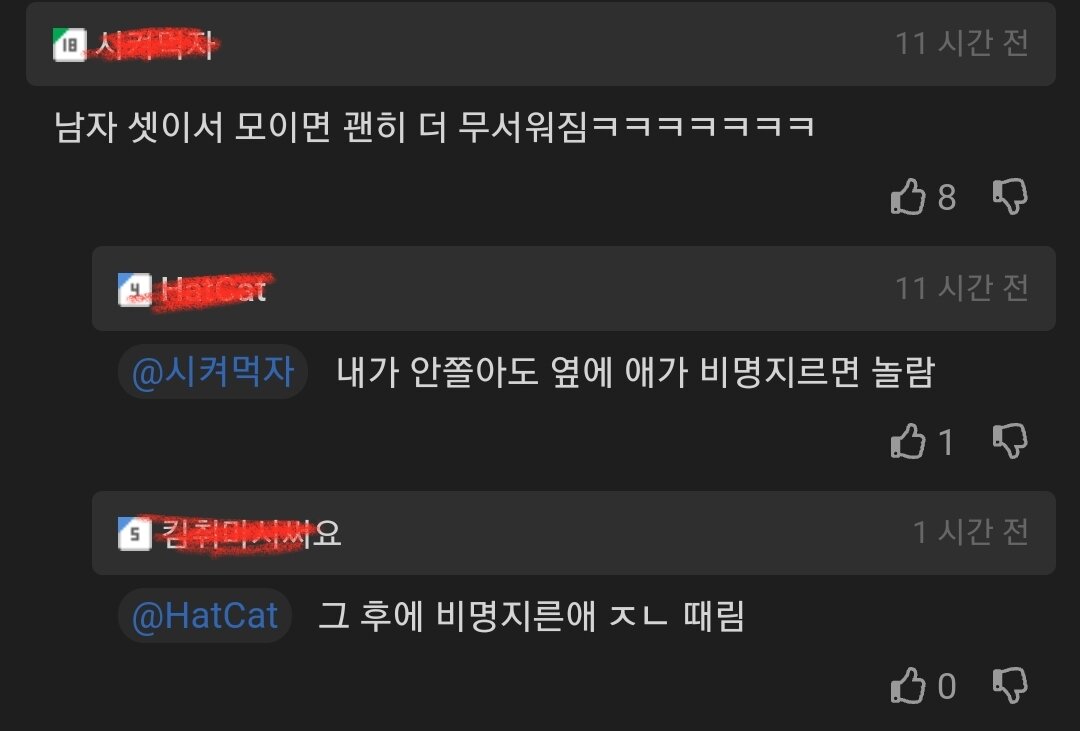Like the last reply with 0 likes
Viewport: 1080px width, 731px height.
pos(908,686)
